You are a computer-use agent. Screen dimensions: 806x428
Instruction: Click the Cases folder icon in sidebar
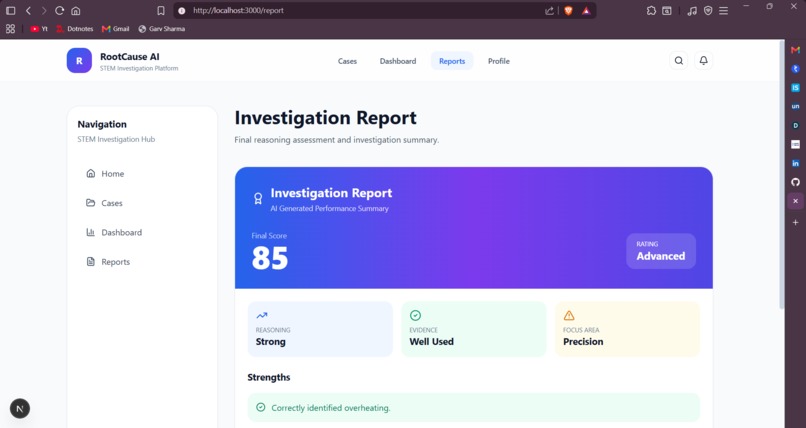tap(90, 202)
